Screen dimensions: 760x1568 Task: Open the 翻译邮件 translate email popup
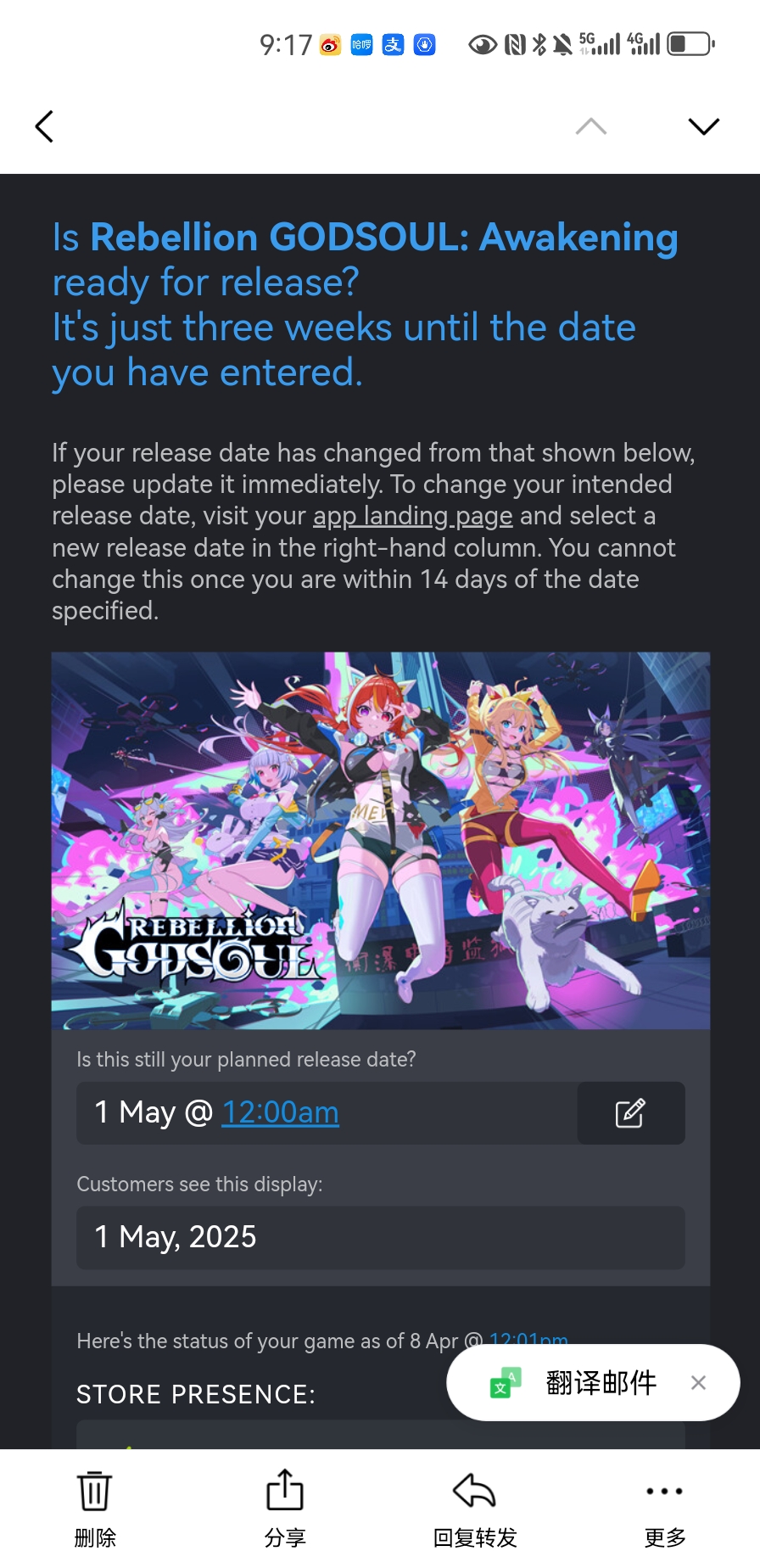tap(601, 1383)
